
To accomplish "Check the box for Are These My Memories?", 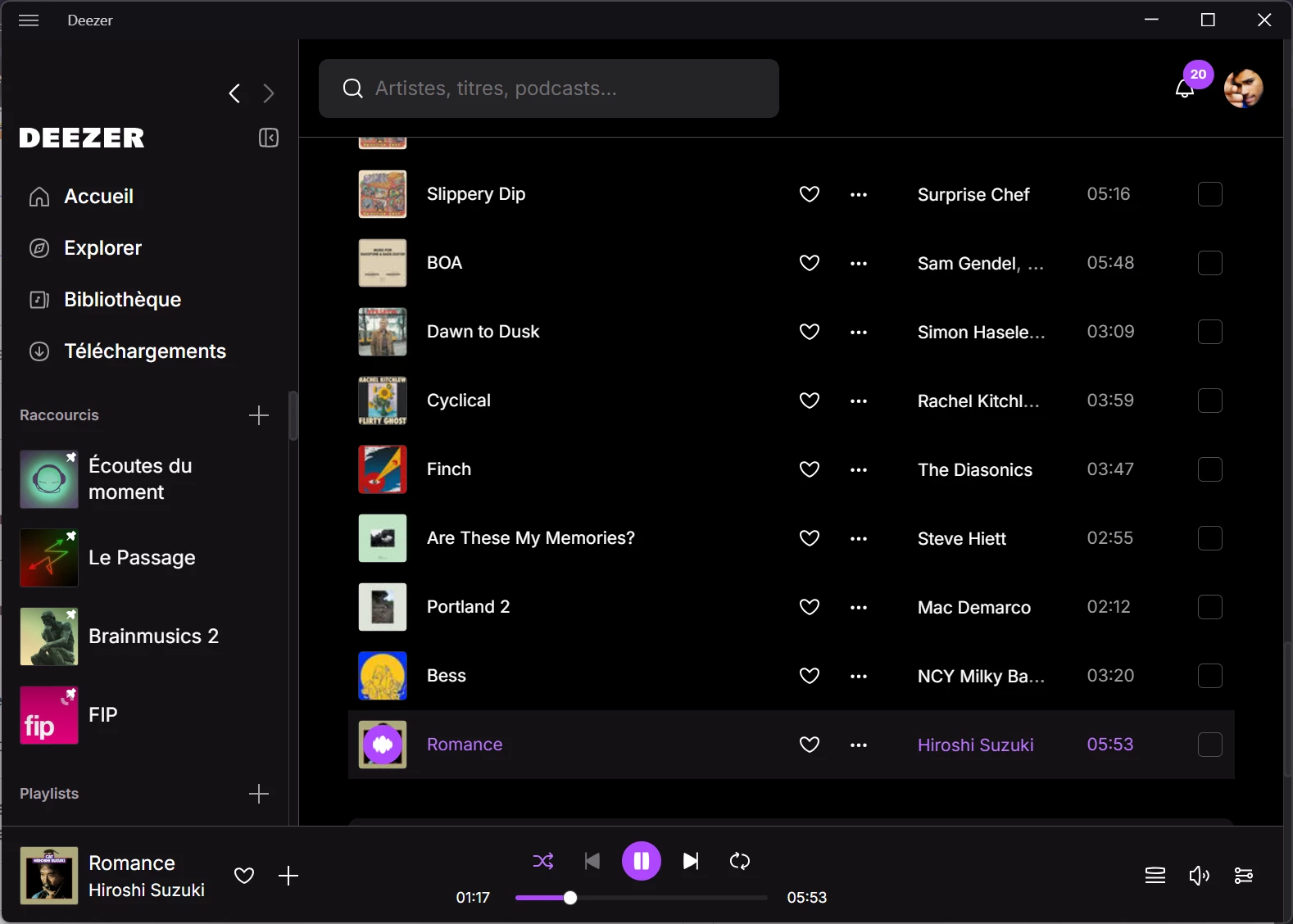I will (1210, 538).
